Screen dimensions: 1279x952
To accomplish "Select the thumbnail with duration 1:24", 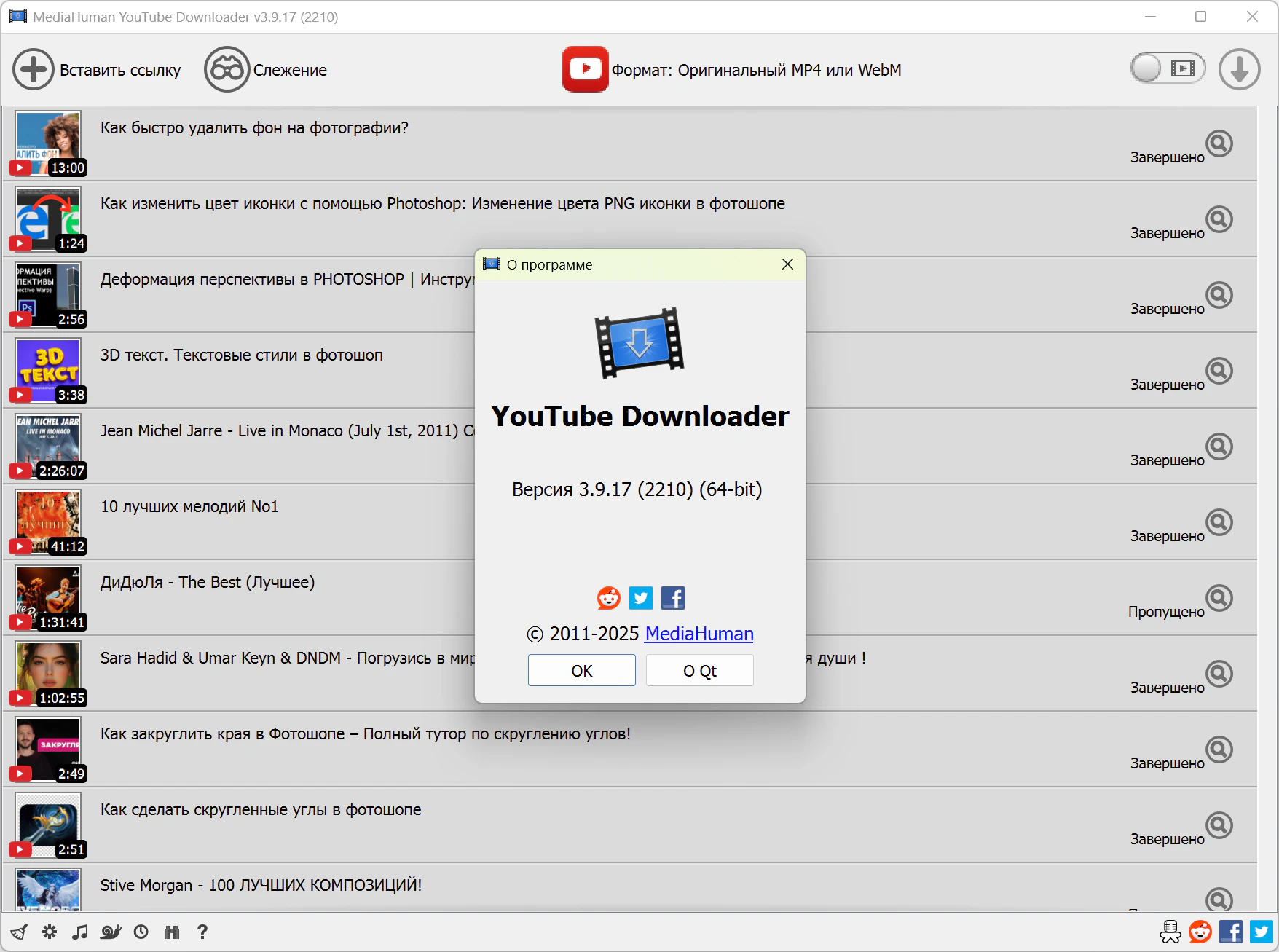I will pyautogui.click(x=48, y=219).
